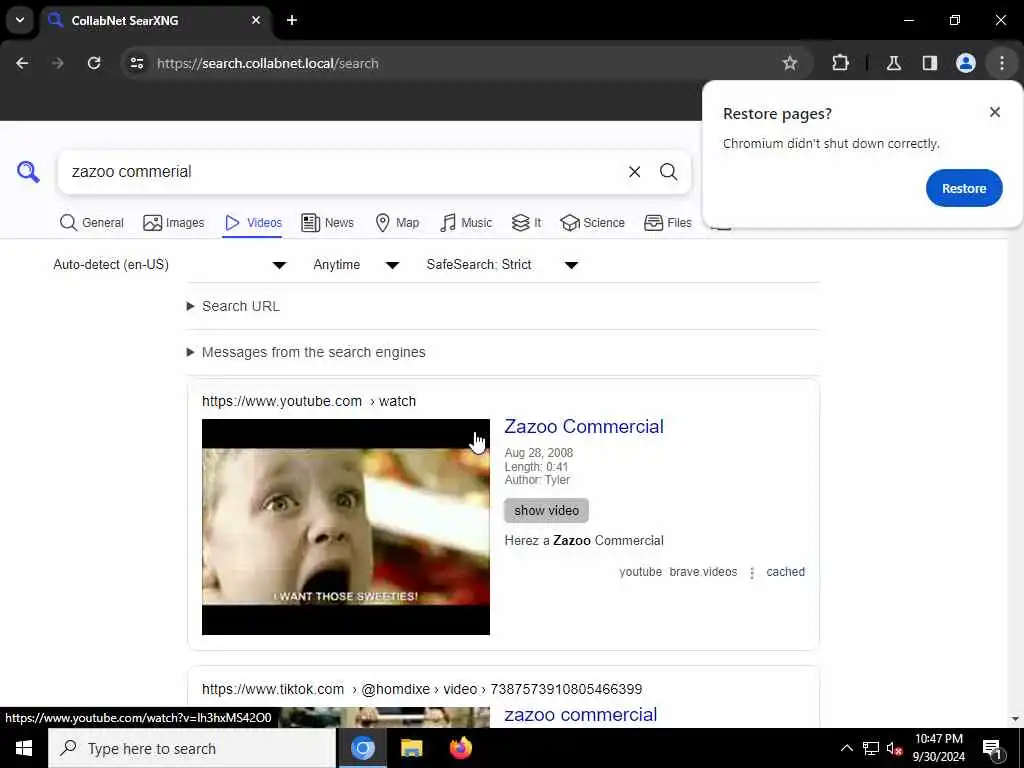This screenshot has height=768, width=1024.
Task: Open the notification center icon
Action: (x=991, y=748)
